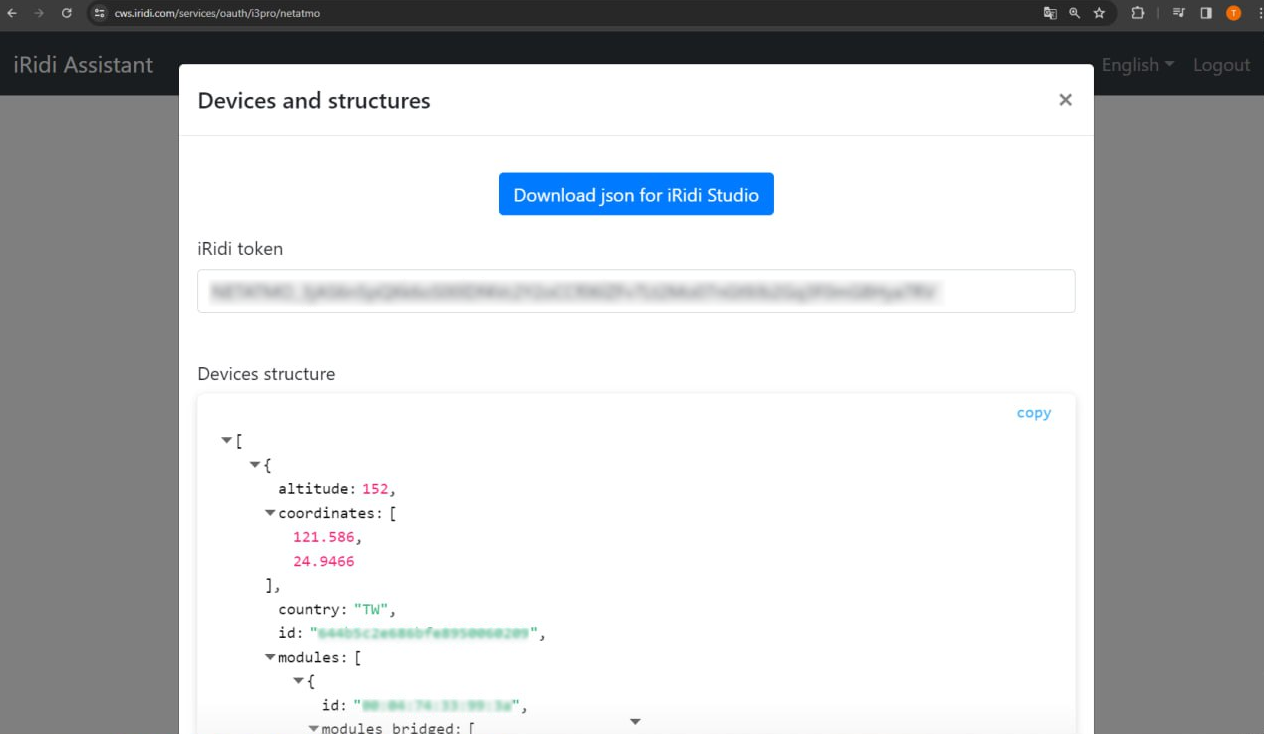Bookmark this page with the star icon

tap(1100, 13)
